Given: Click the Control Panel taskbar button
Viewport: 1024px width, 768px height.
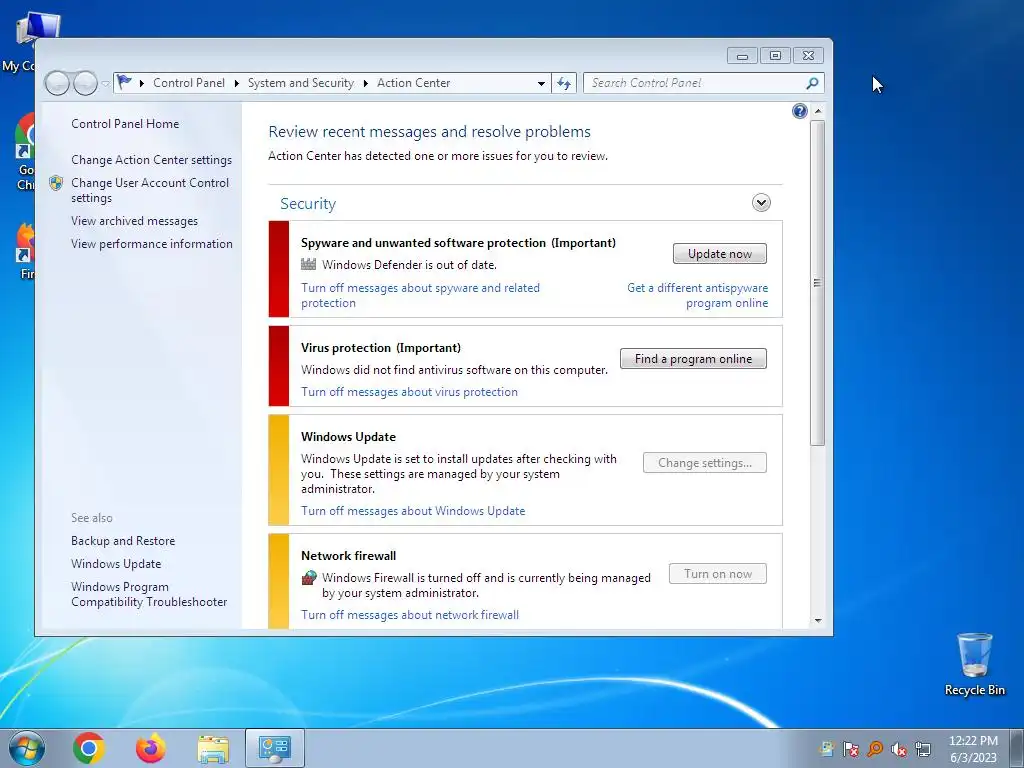Looking at the screenshot, I should 275,748.
